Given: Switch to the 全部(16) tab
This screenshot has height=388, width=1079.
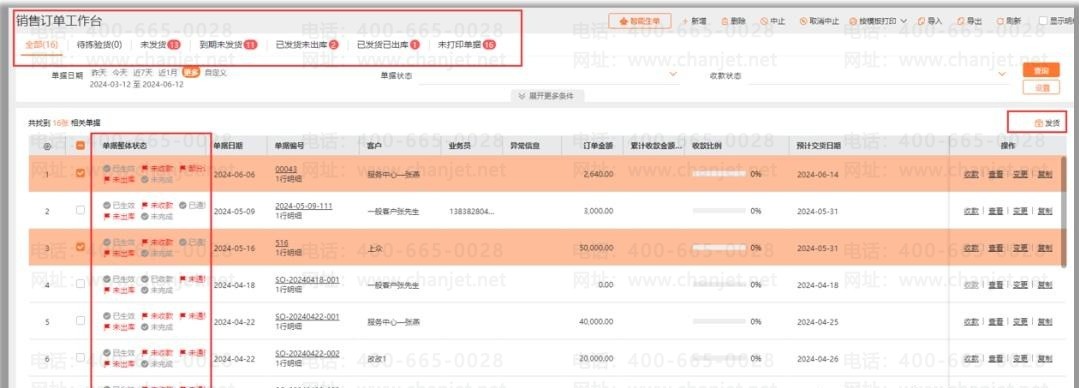Looking at the screenshot, I should [x=41, y=45].
